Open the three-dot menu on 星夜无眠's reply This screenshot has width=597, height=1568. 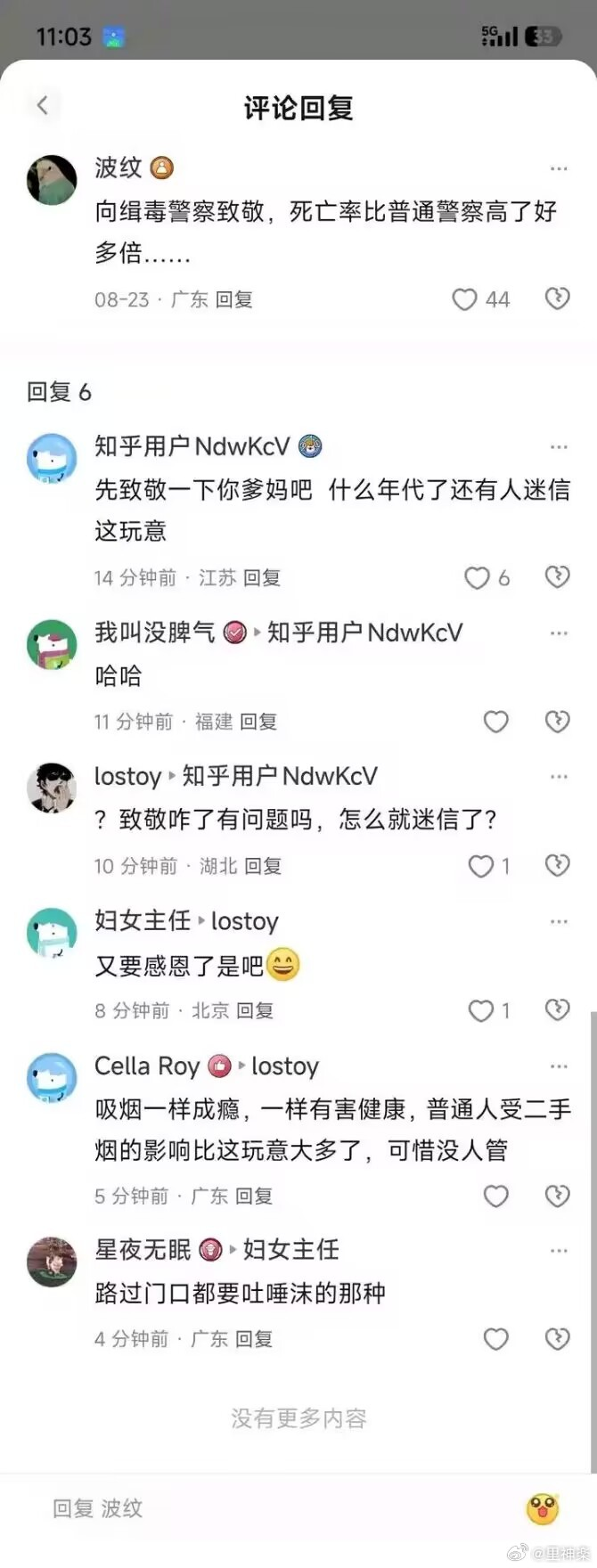[x=559, y=1252]
